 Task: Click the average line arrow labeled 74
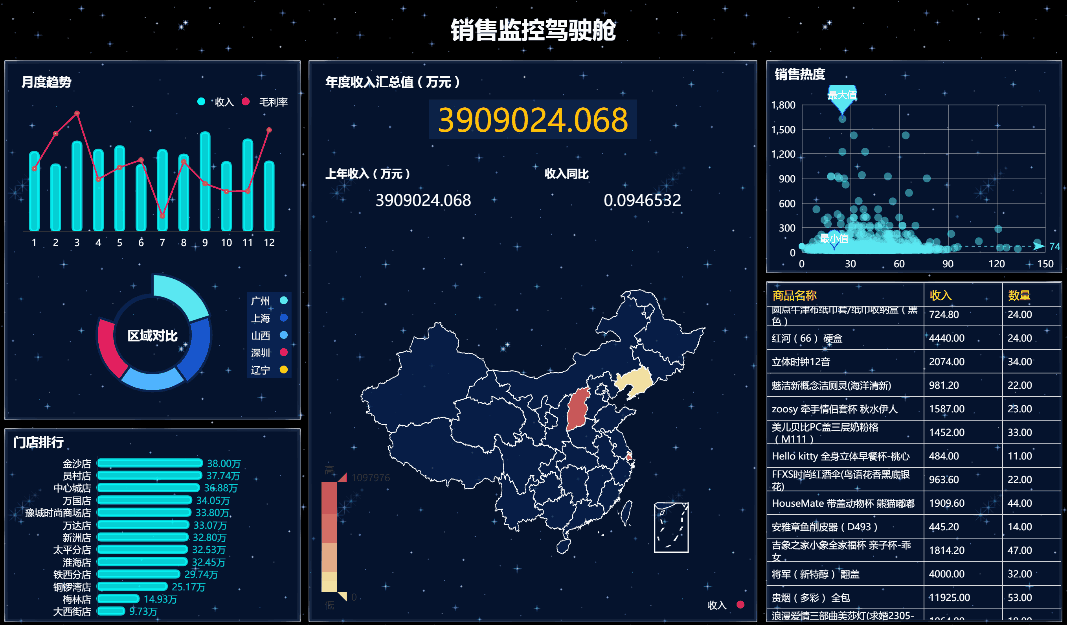1038,246
